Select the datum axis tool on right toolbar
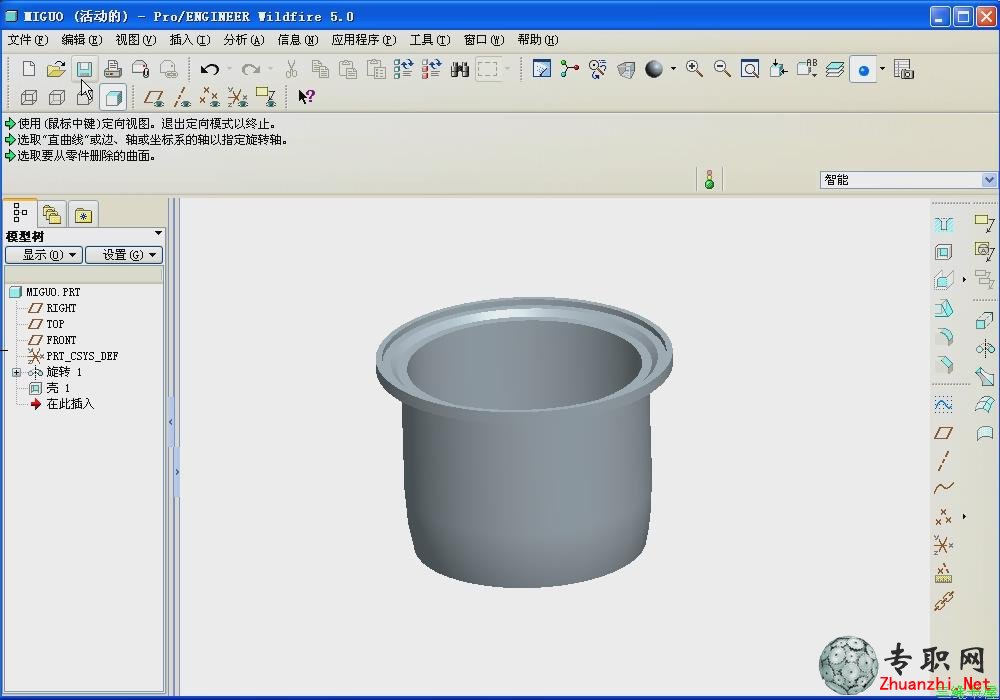The width and height of the screenshot is (1000, 700). (x=944, y=460)
